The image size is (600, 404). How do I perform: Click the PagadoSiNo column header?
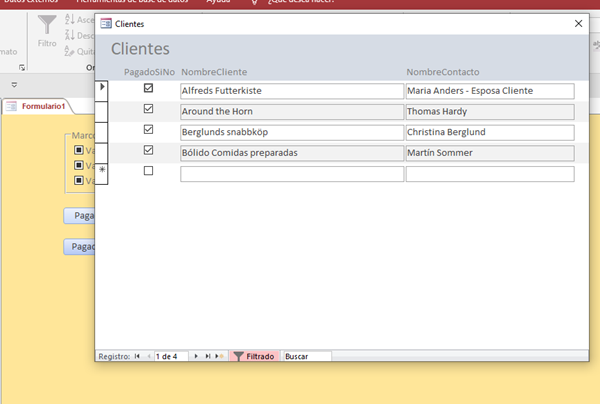tap(149, 72)
